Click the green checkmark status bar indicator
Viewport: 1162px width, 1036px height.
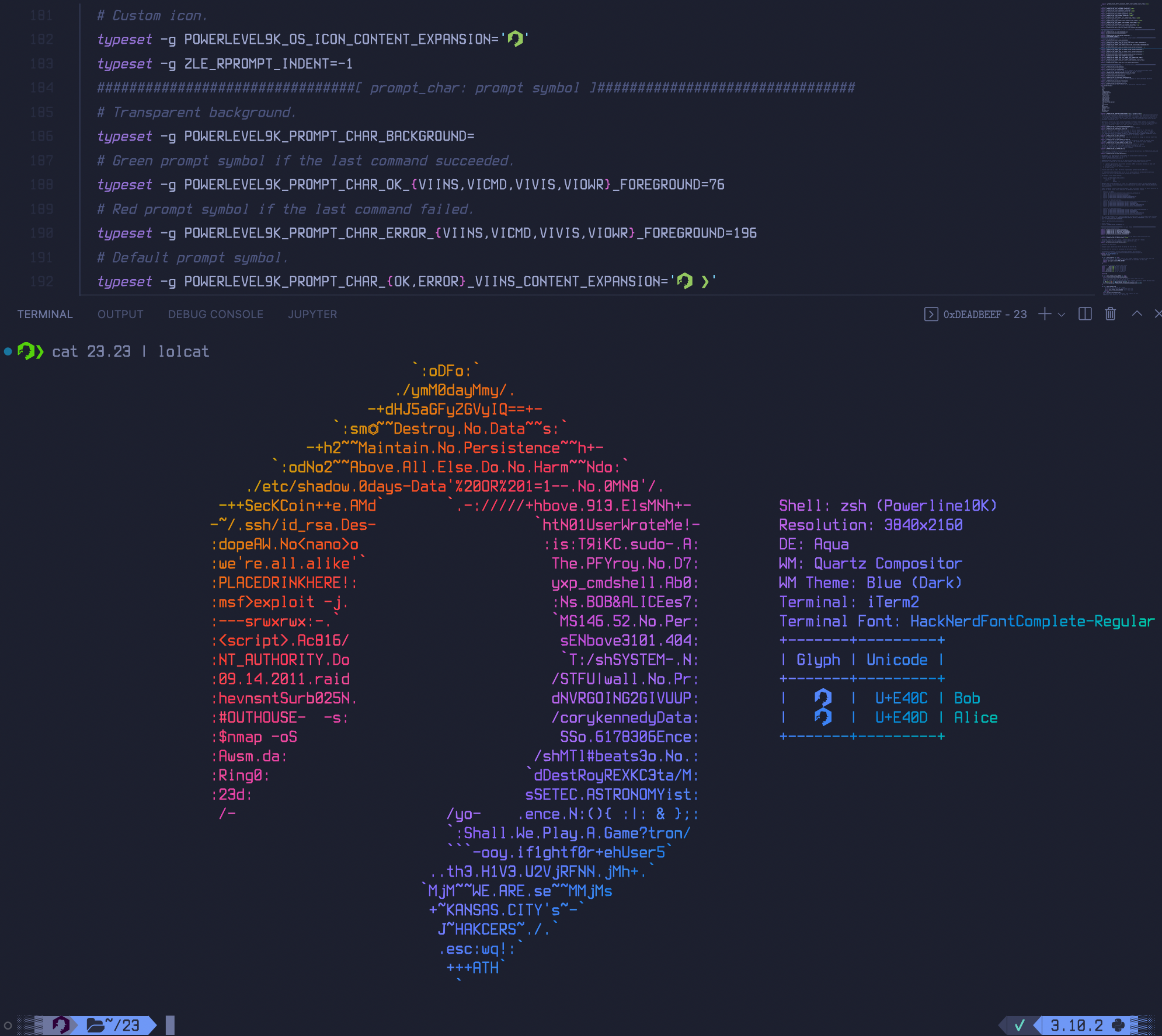click(1021, 1025)
